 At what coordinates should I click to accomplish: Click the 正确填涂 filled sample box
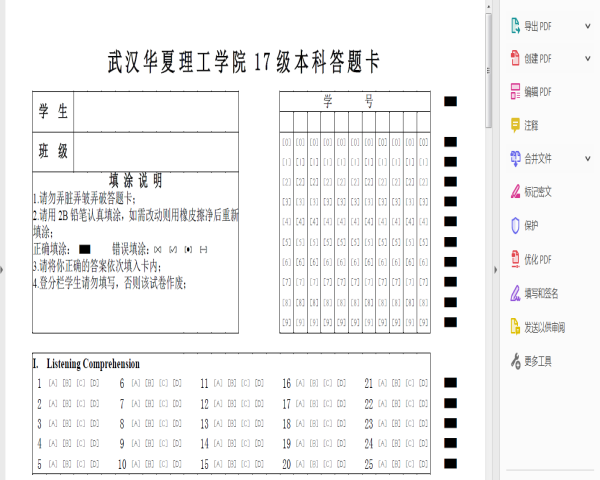pos(85,250)
